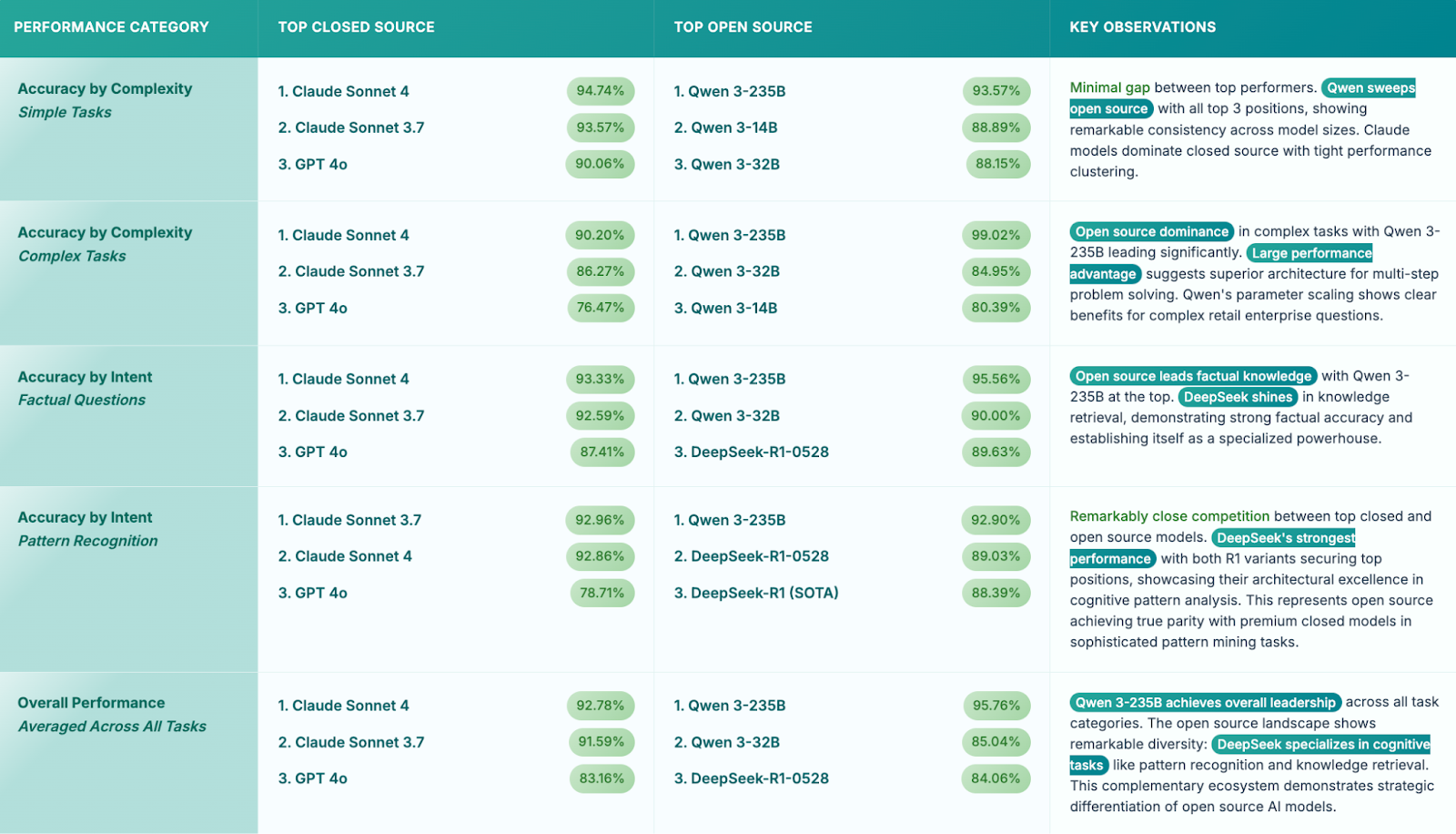Viewport: 1456px width, 834px height.
Task: Click the 91.59% score badge
Action: click(602, 742)
